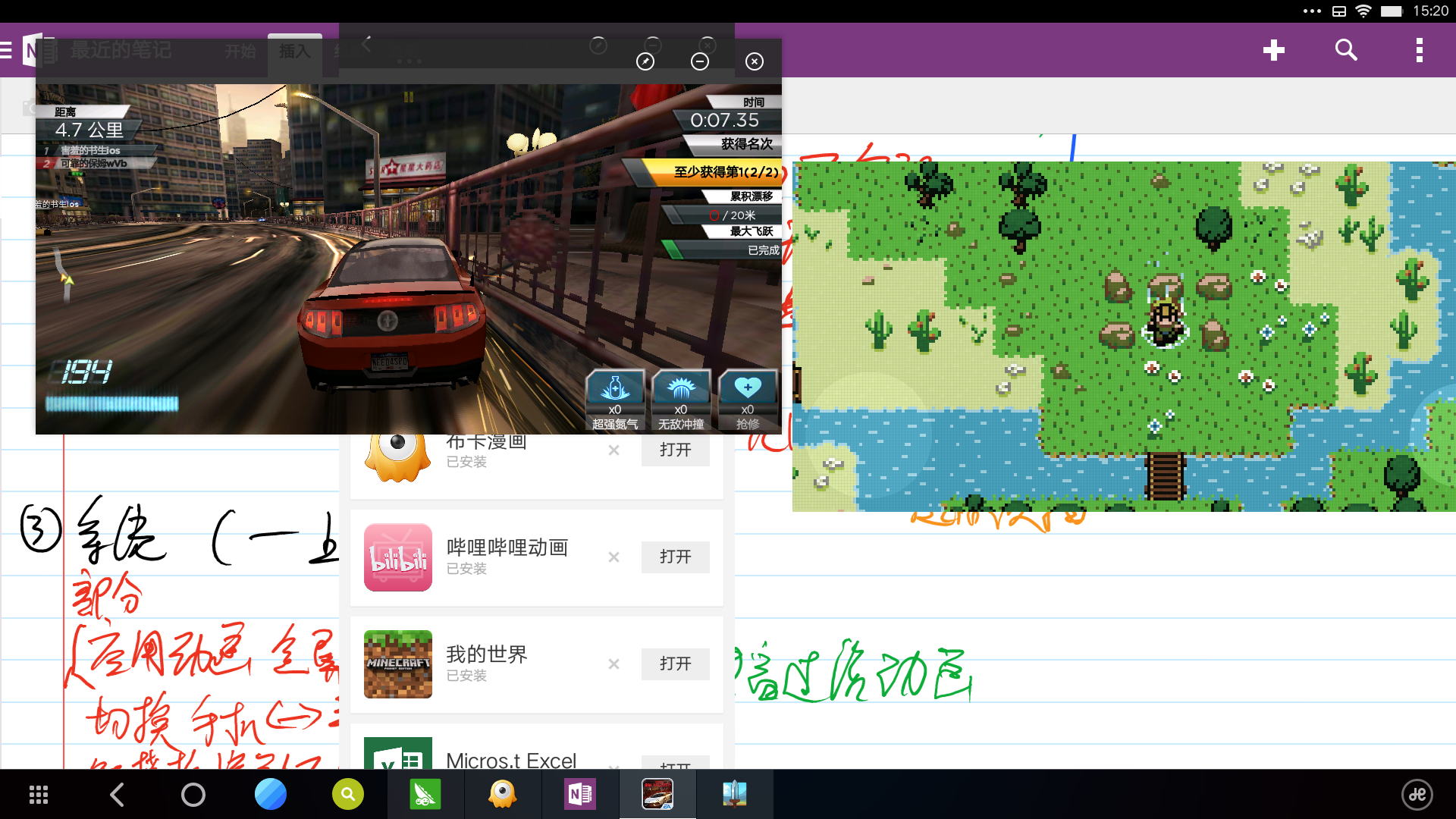The image size is (1456, 819).
Task: Expand OneNote's hamburger navigation menu
Action: pos(7,51)
